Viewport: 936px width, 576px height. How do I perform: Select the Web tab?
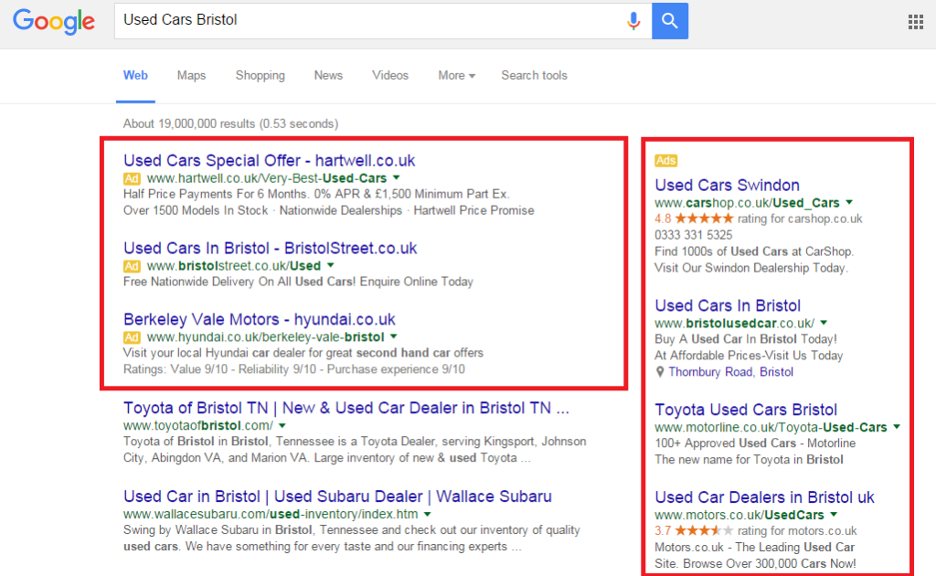pyautogui.click(x=136, y=75)
